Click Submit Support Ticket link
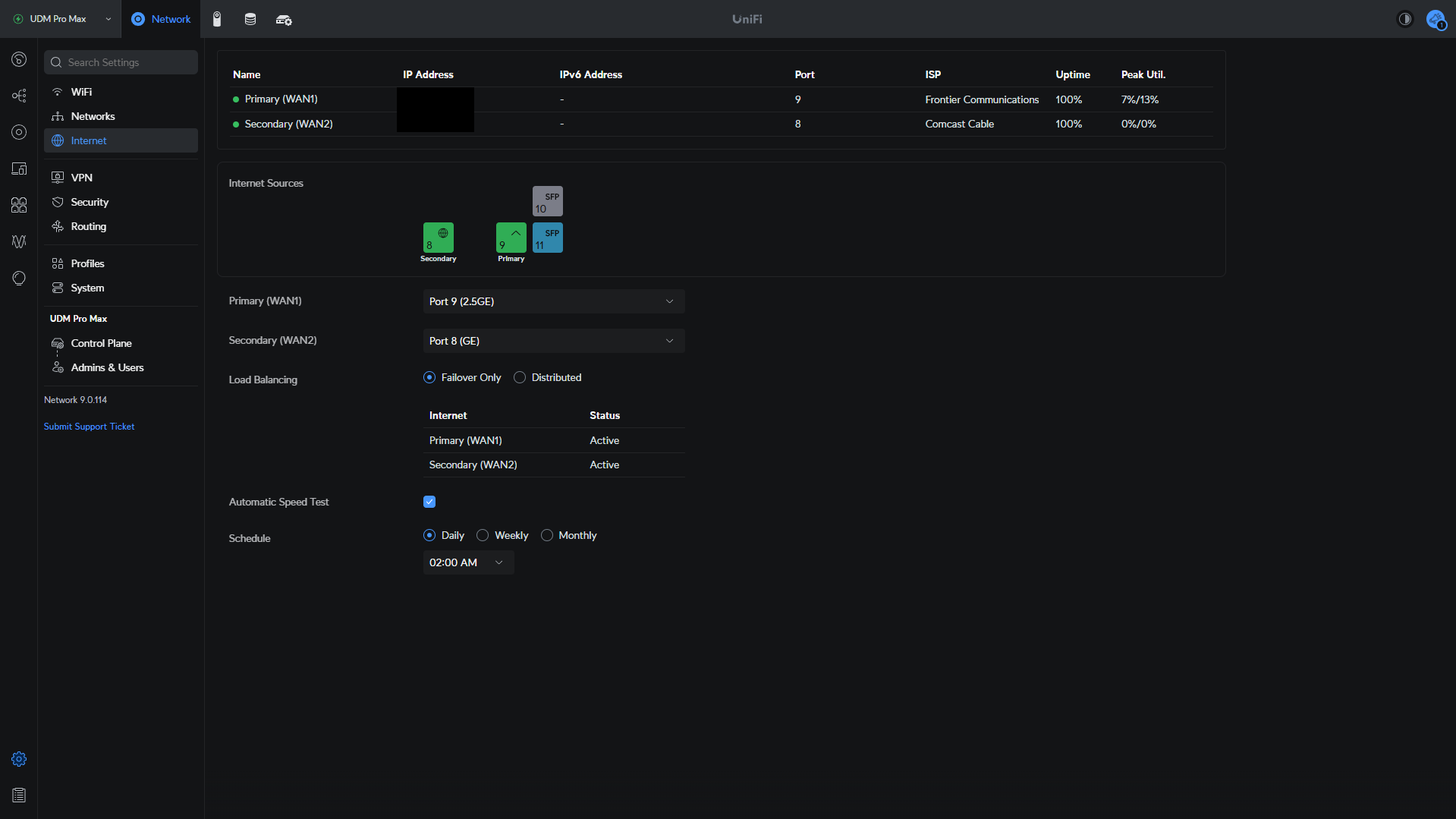 89,427
